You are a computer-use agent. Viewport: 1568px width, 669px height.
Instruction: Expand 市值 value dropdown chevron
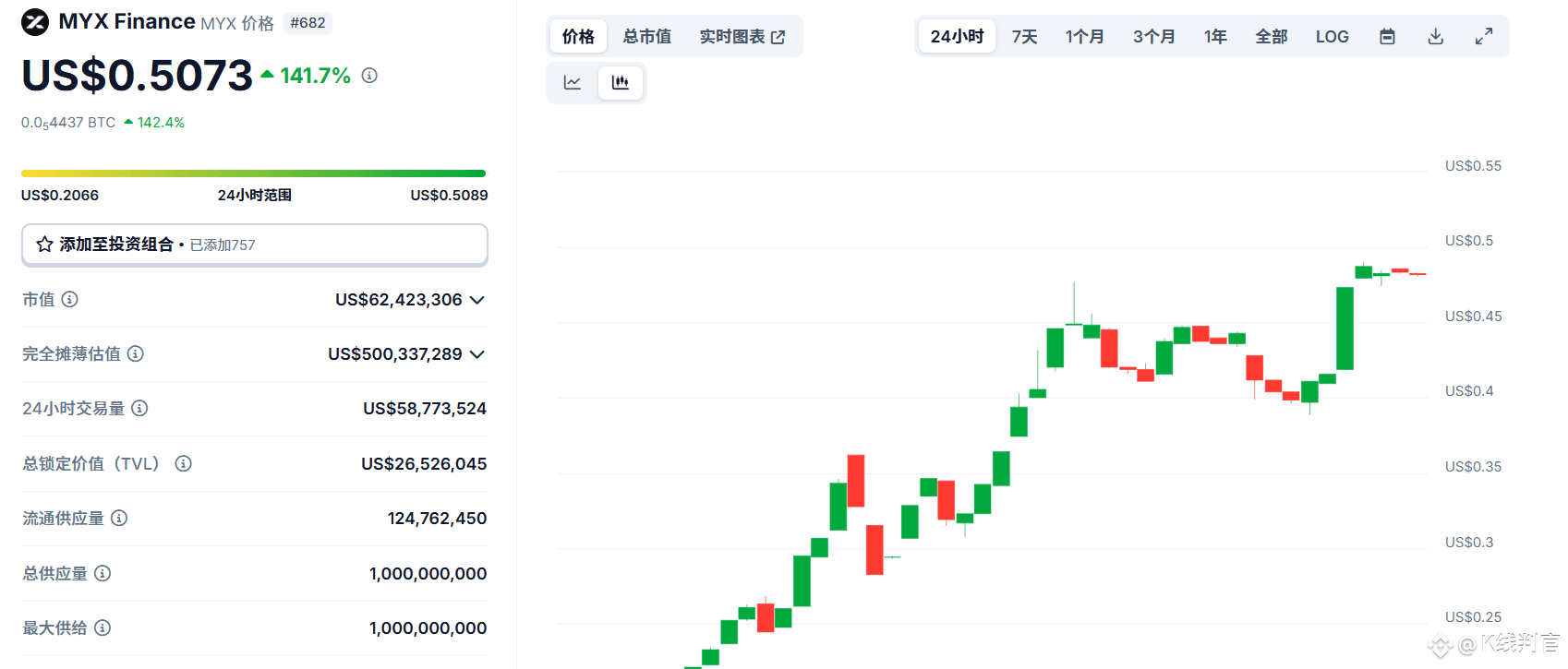477,300
